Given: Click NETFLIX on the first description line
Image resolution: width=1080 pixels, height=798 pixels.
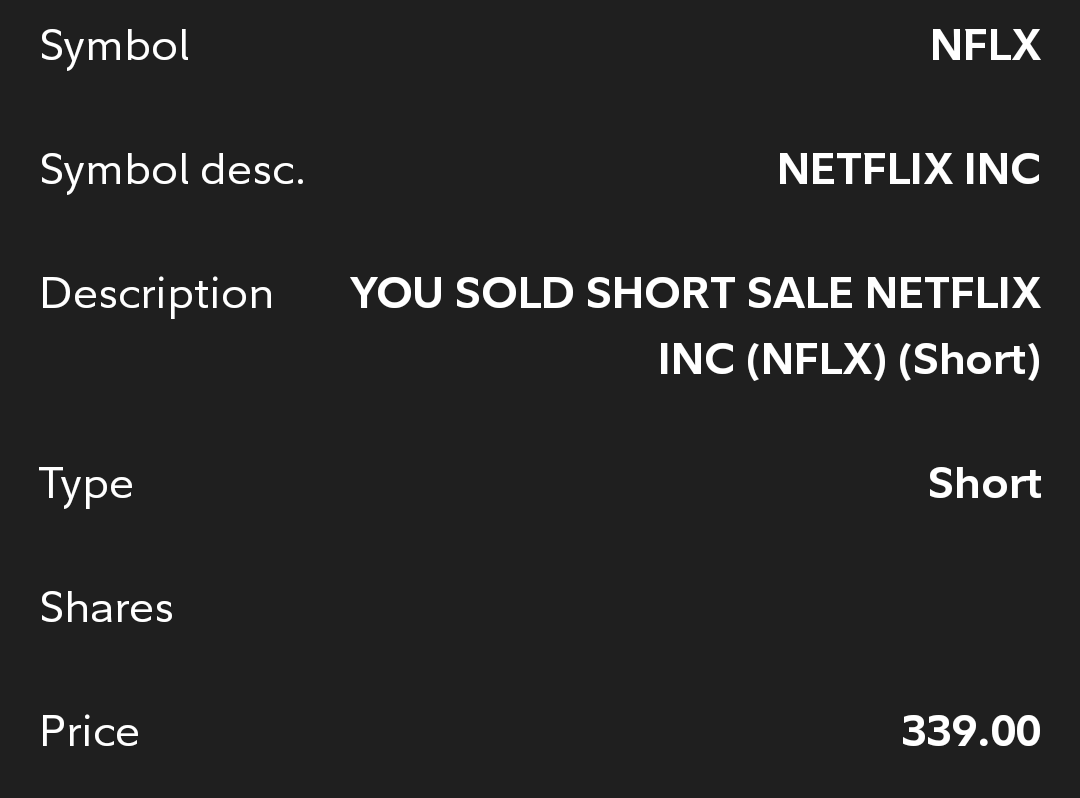Looking at the screenshot, I should (952, 294).
